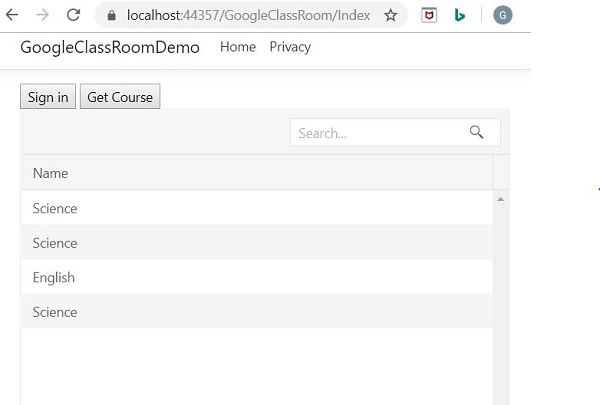Open the Google profile avatar G
The image size is (600, 405).
(502, 15)
